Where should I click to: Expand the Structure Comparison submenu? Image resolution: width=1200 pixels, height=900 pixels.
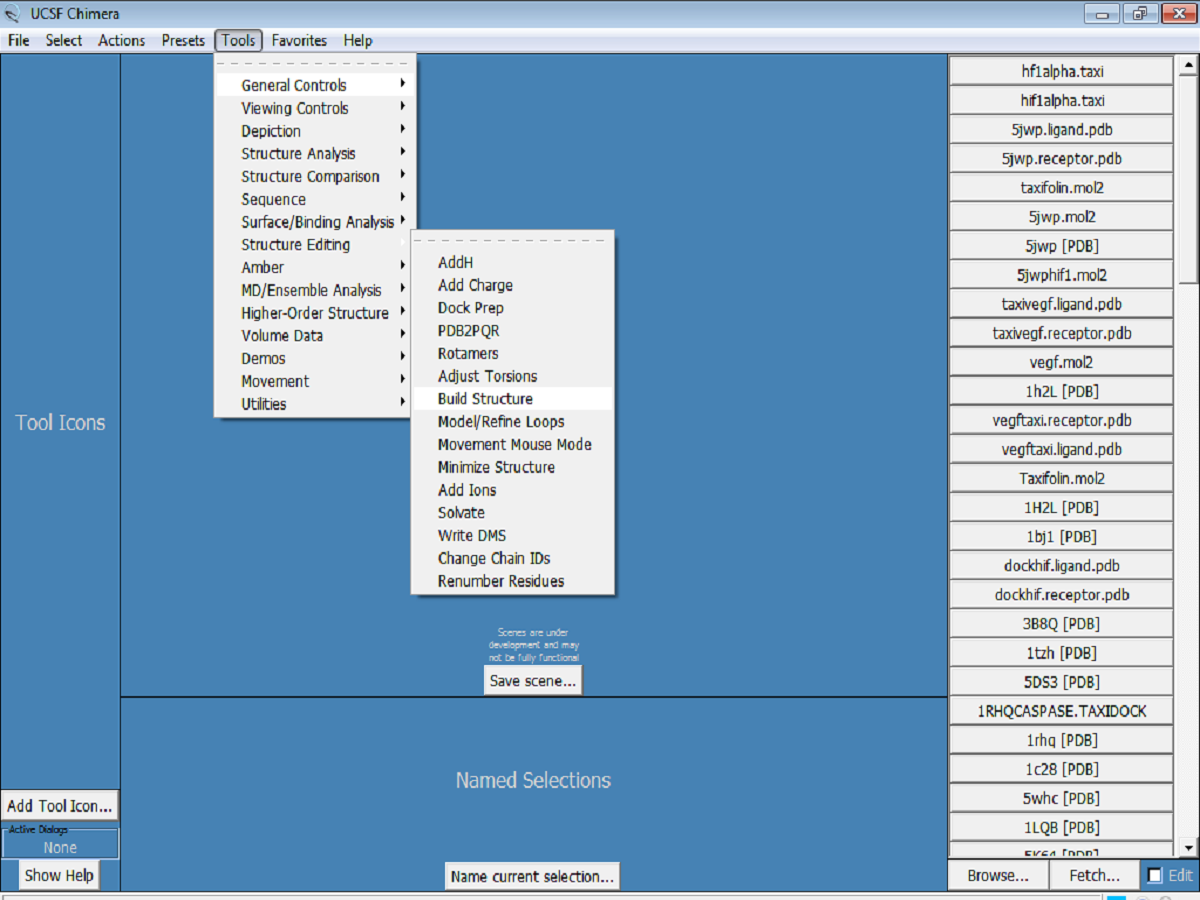point(315,176)
